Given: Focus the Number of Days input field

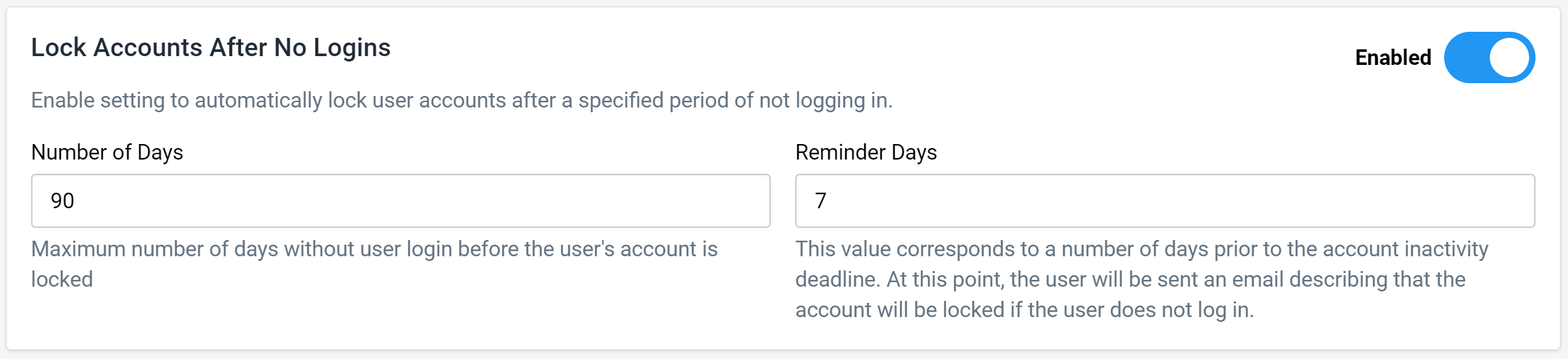Looking at the screenshot, I should click(401, 201).
